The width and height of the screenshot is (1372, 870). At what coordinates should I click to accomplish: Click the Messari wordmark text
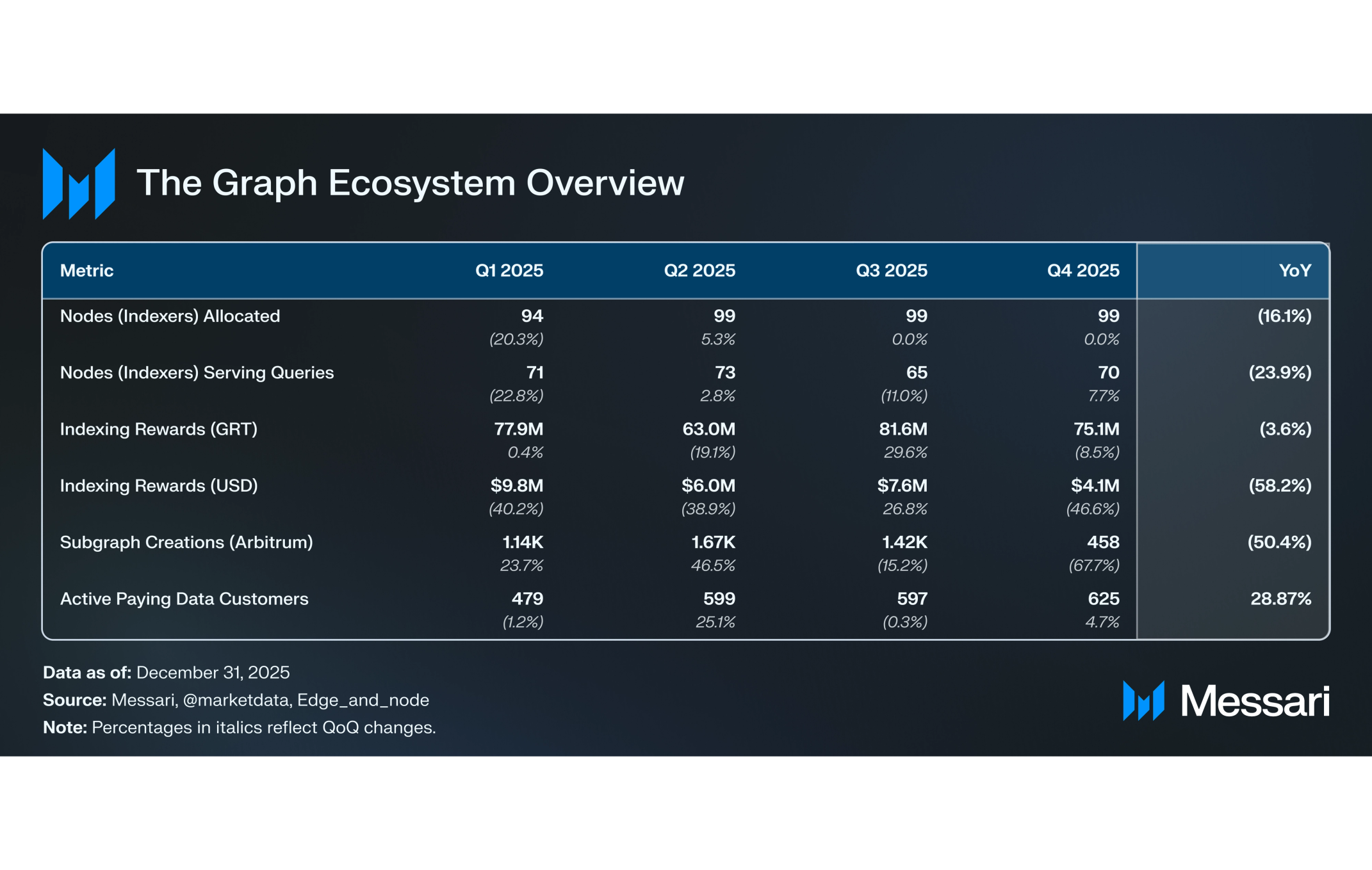[1255, 701]
